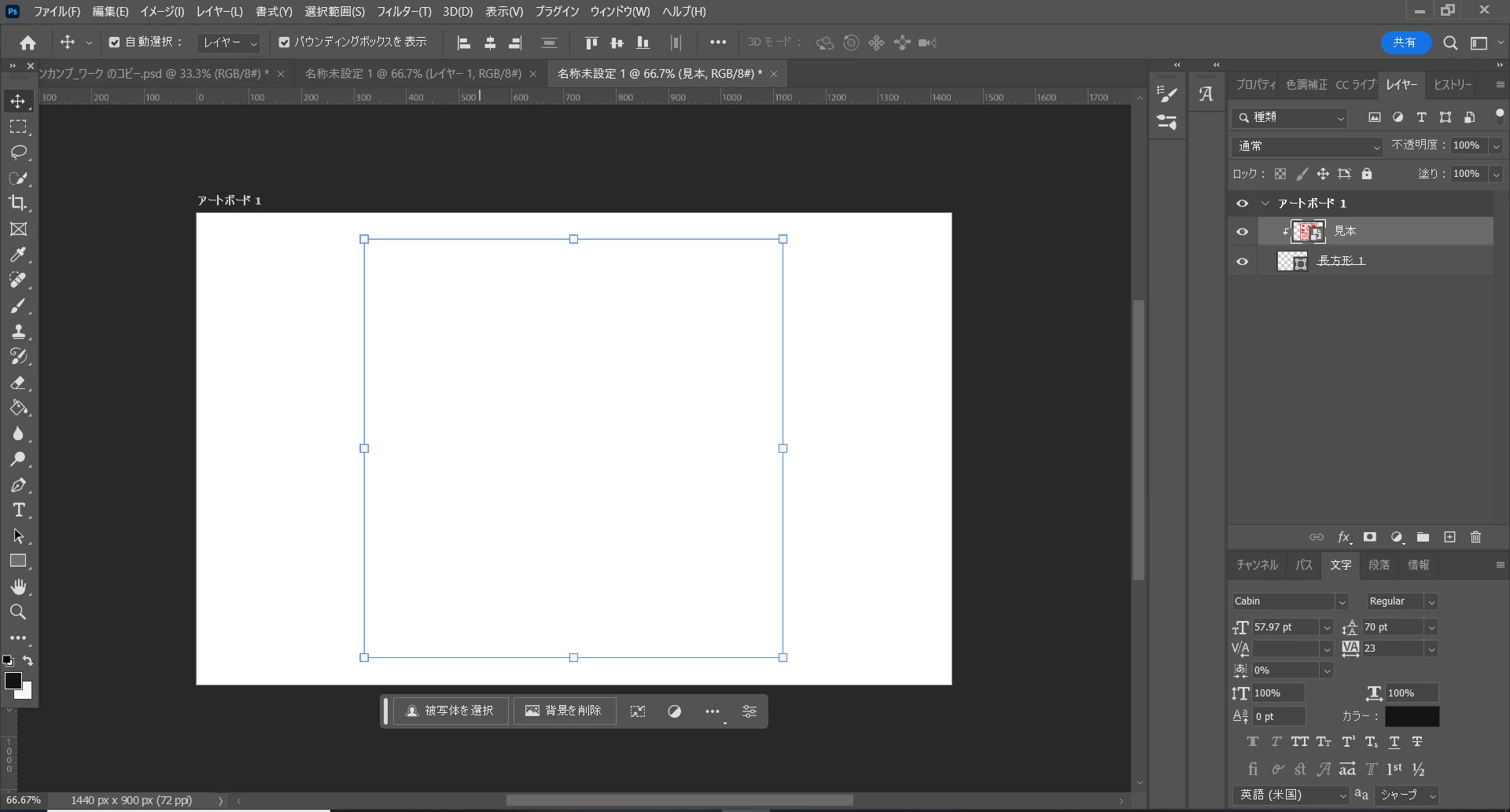Toggle the 自動選択 checkbox
Image resolution: width=1510 pixels, height=812 pixels.
point(114,42)
